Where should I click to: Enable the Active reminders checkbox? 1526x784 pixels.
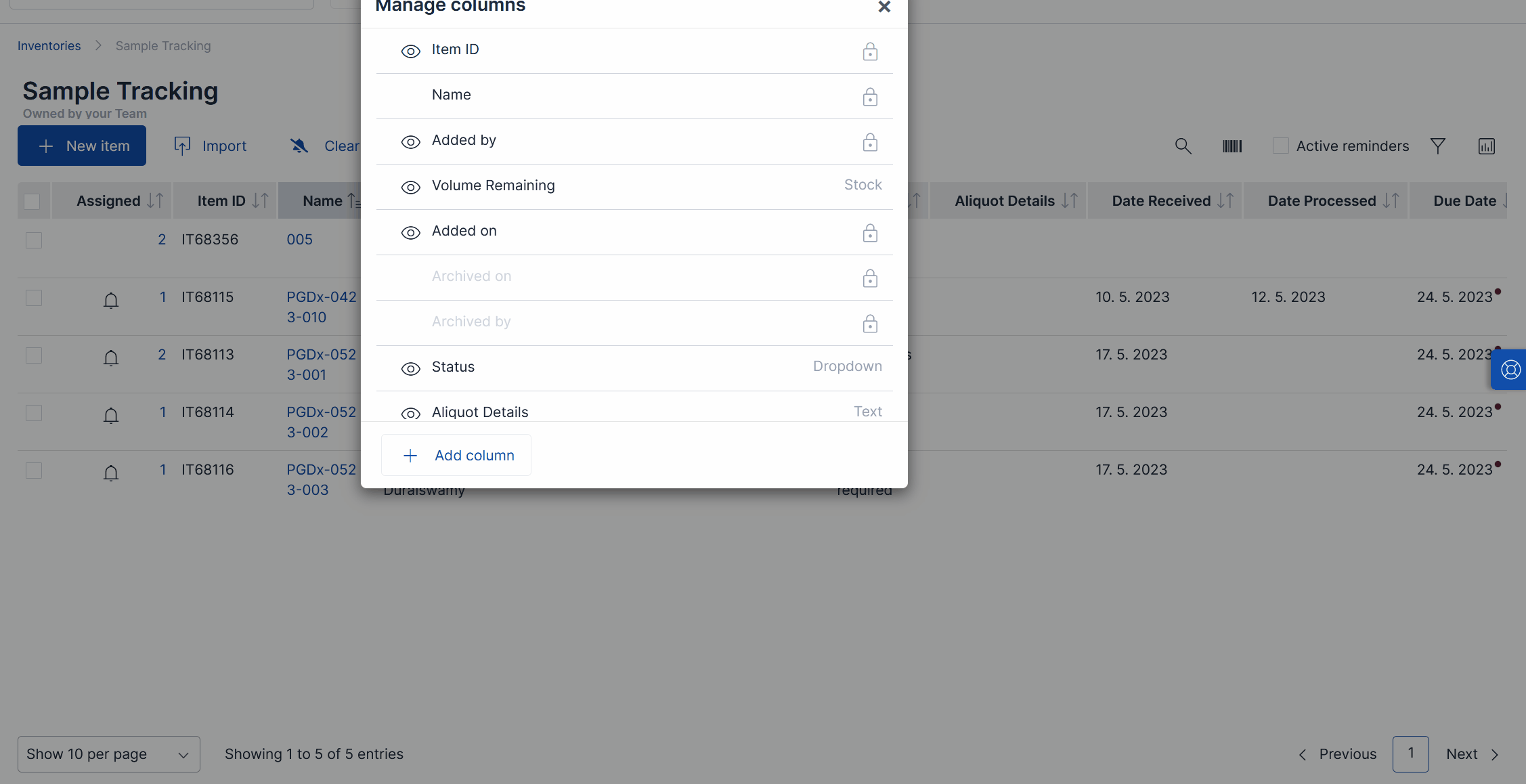pyautogui.click(x=1280, y=146)
